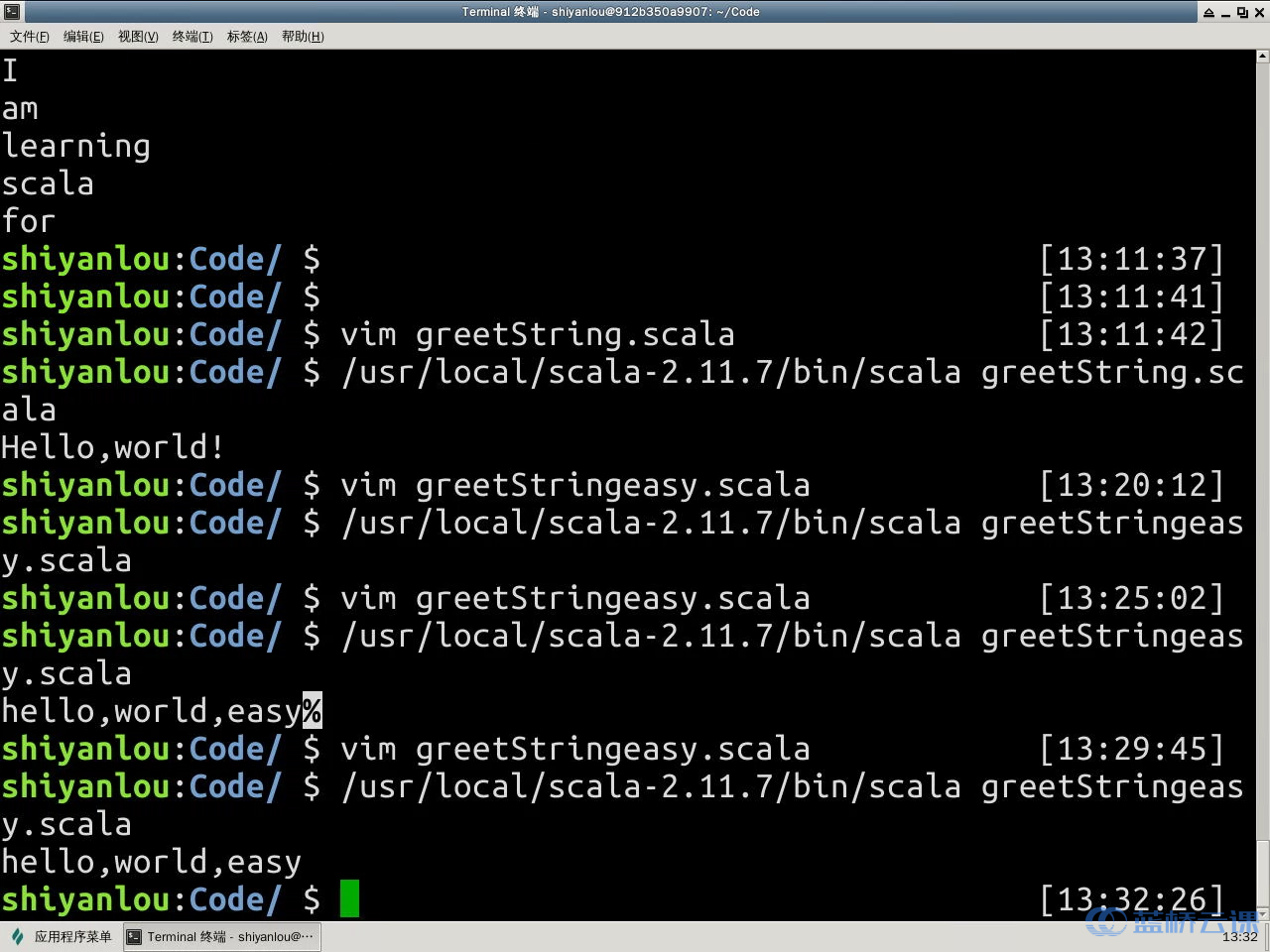The height and width of the screenshot is (952, 1270).
Task: Toggle maximize state of the Terminal window
Action: click(x=1242, y=12)
